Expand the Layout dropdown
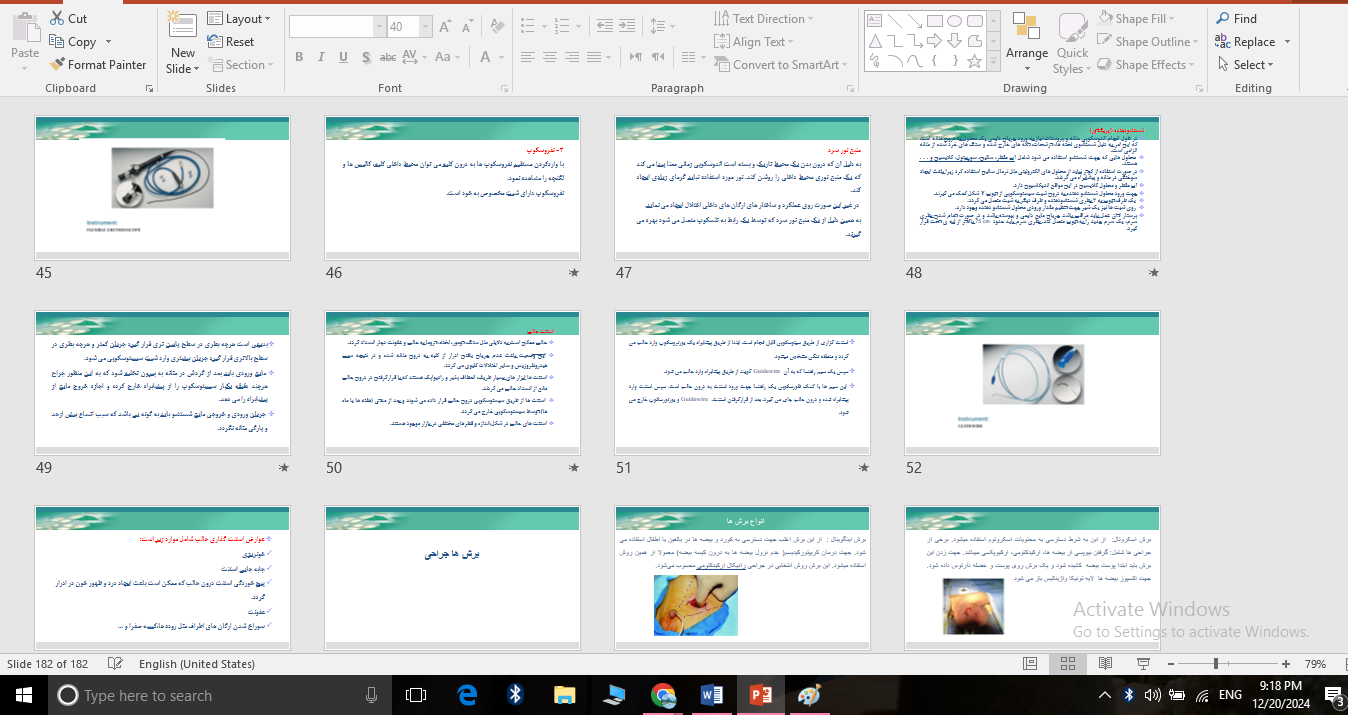Screen dimensions: 1348x727 [x=269, y=19]
